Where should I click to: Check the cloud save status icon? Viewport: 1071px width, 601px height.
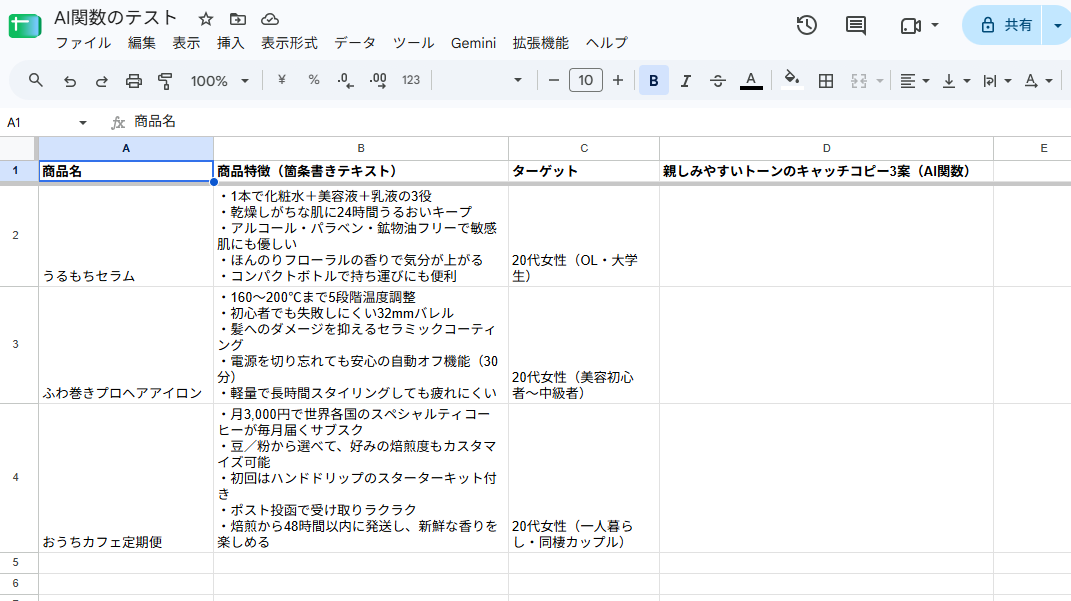click(270, 19)
